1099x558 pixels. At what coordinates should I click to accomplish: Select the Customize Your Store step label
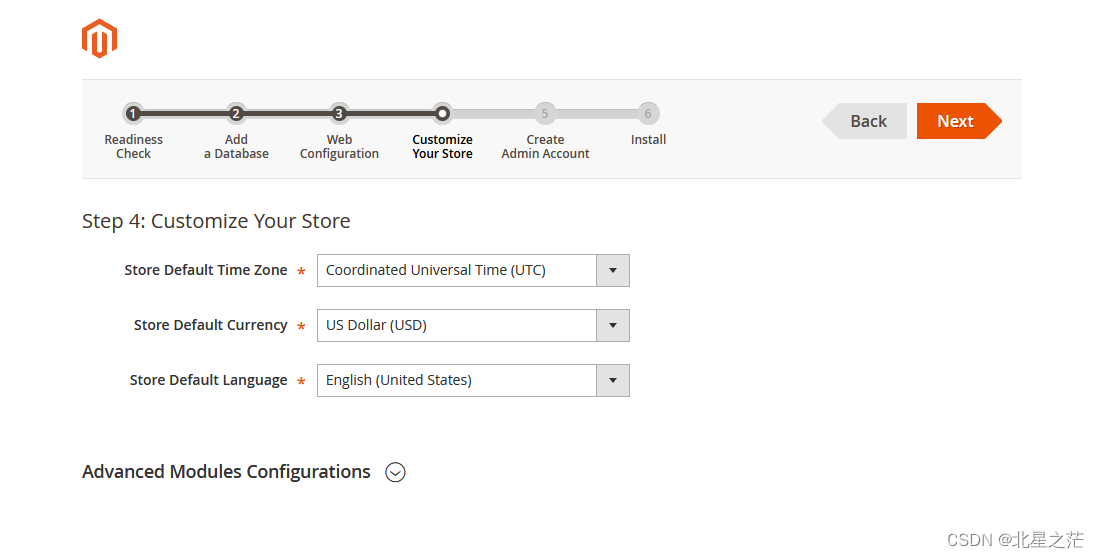[442, 147]
